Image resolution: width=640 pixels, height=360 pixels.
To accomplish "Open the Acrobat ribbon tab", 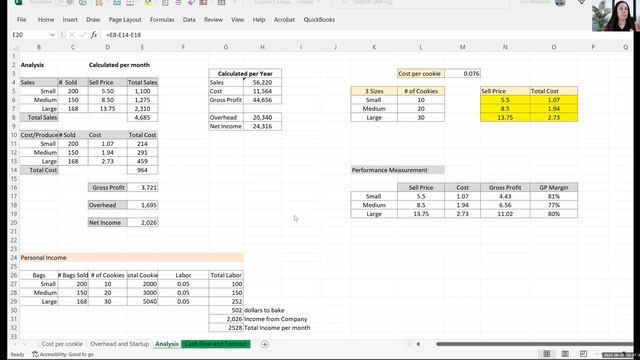I will [284, 20].
